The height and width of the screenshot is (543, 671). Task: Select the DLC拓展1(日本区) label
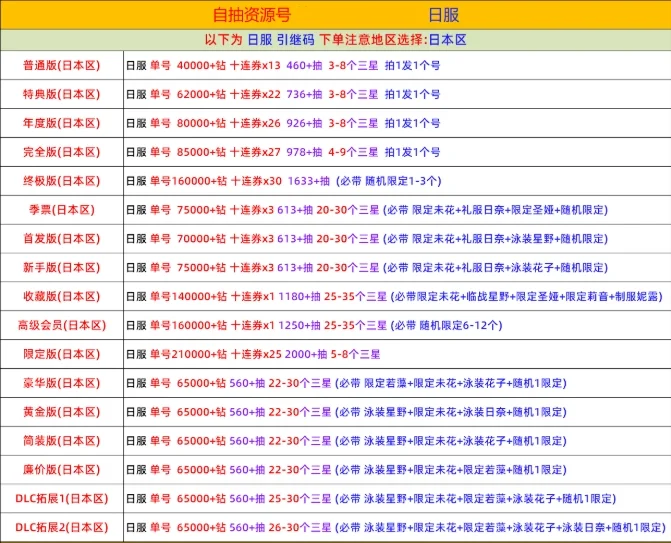[x=62, y=498]
